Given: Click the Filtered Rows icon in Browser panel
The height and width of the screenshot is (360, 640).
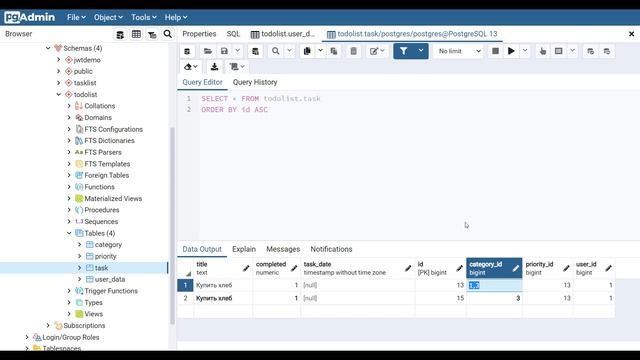Looking at the screenshot, I should (152, 34).
